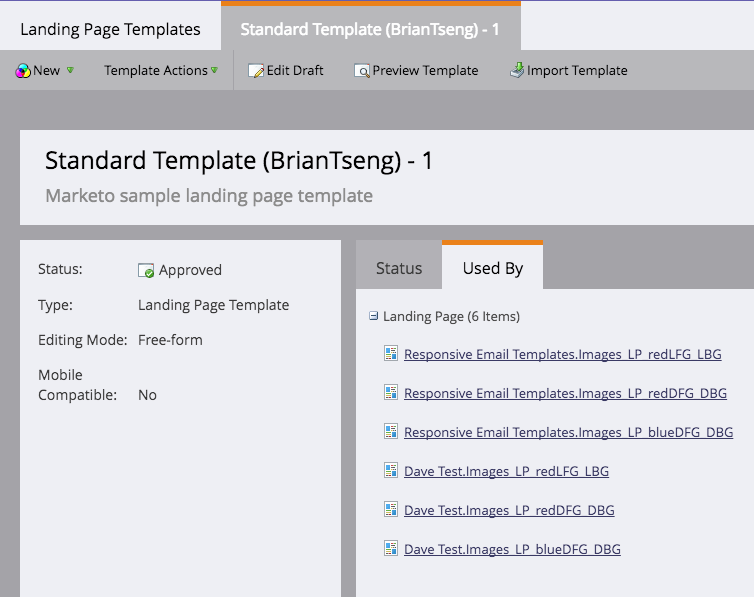The height and width of the screenshot is (597, 754).
Task: Open Responsive Email Templates.Images_LP_redLFG_LBG link
Action: coord(563,354)
